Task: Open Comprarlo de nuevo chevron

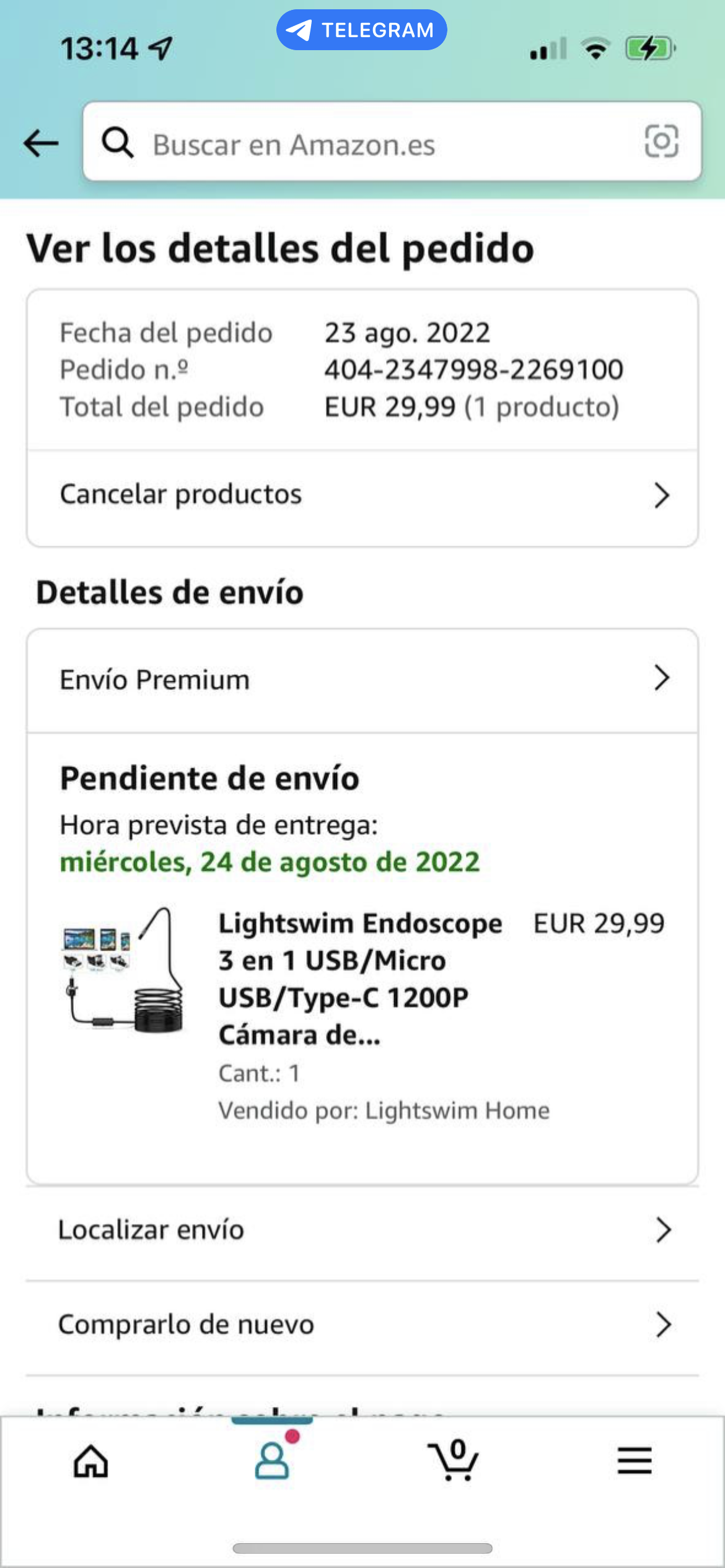Action: pyautogui.click(x=663, y=1325)
